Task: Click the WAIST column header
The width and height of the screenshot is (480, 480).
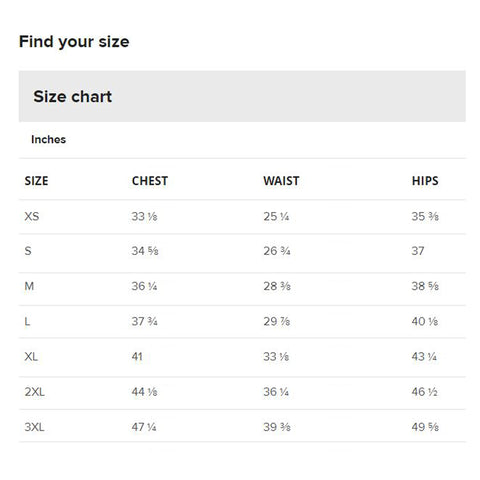Action: coord(281,181)
